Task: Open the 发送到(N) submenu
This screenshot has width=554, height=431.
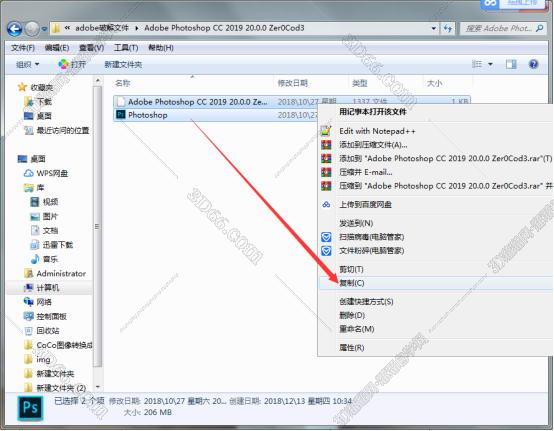Action: [356, 223]
